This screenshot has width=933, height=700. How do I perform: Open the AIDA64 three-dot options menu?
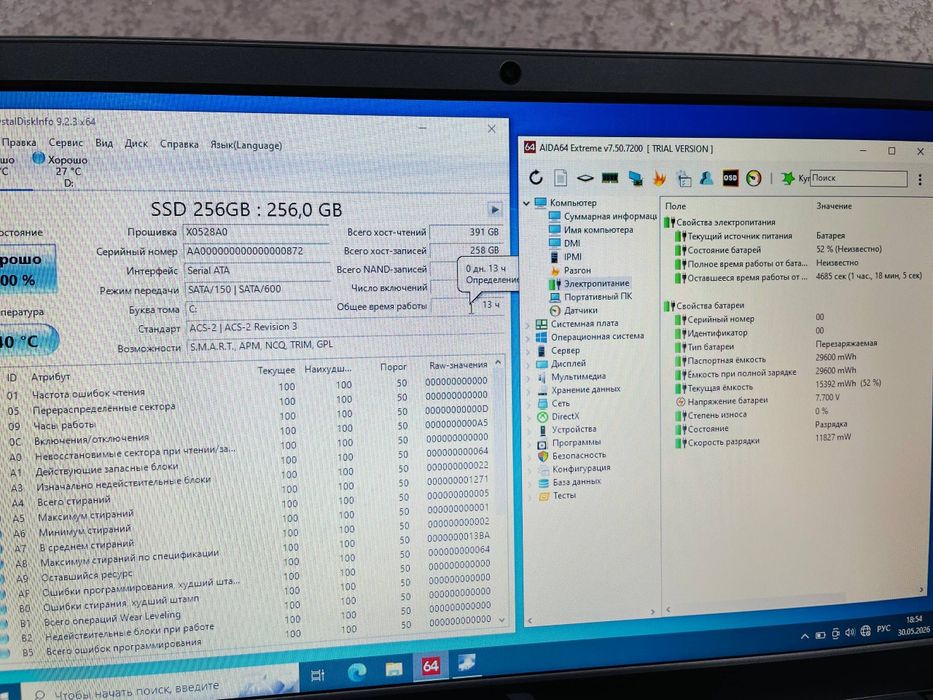[x=920, y=179]
